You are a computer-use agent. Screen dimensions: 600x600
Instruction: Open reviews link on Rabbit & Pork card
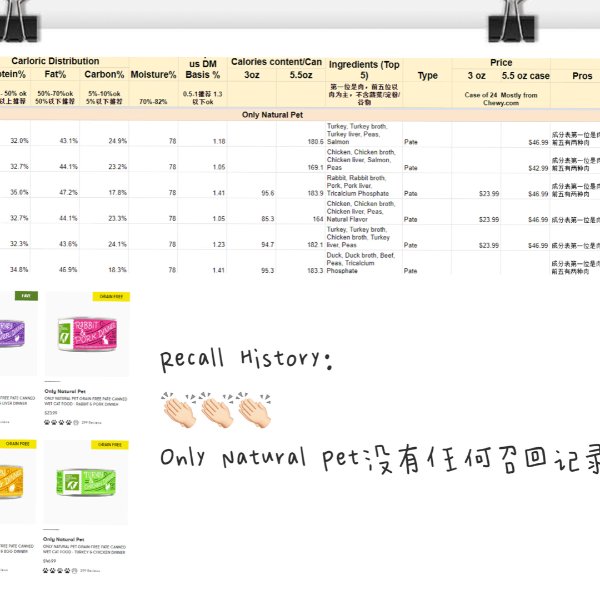91,423
